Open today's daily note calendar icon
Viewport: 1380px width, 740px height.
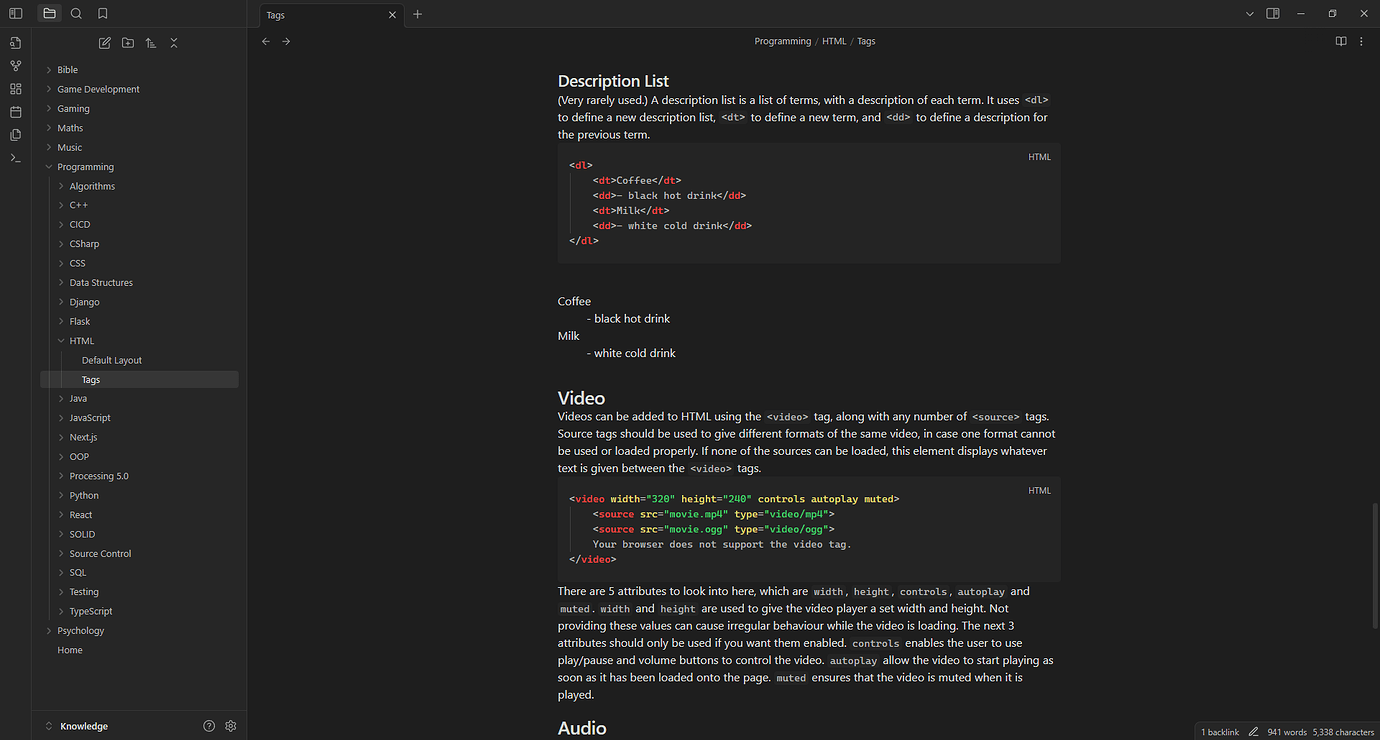point(15,112)
